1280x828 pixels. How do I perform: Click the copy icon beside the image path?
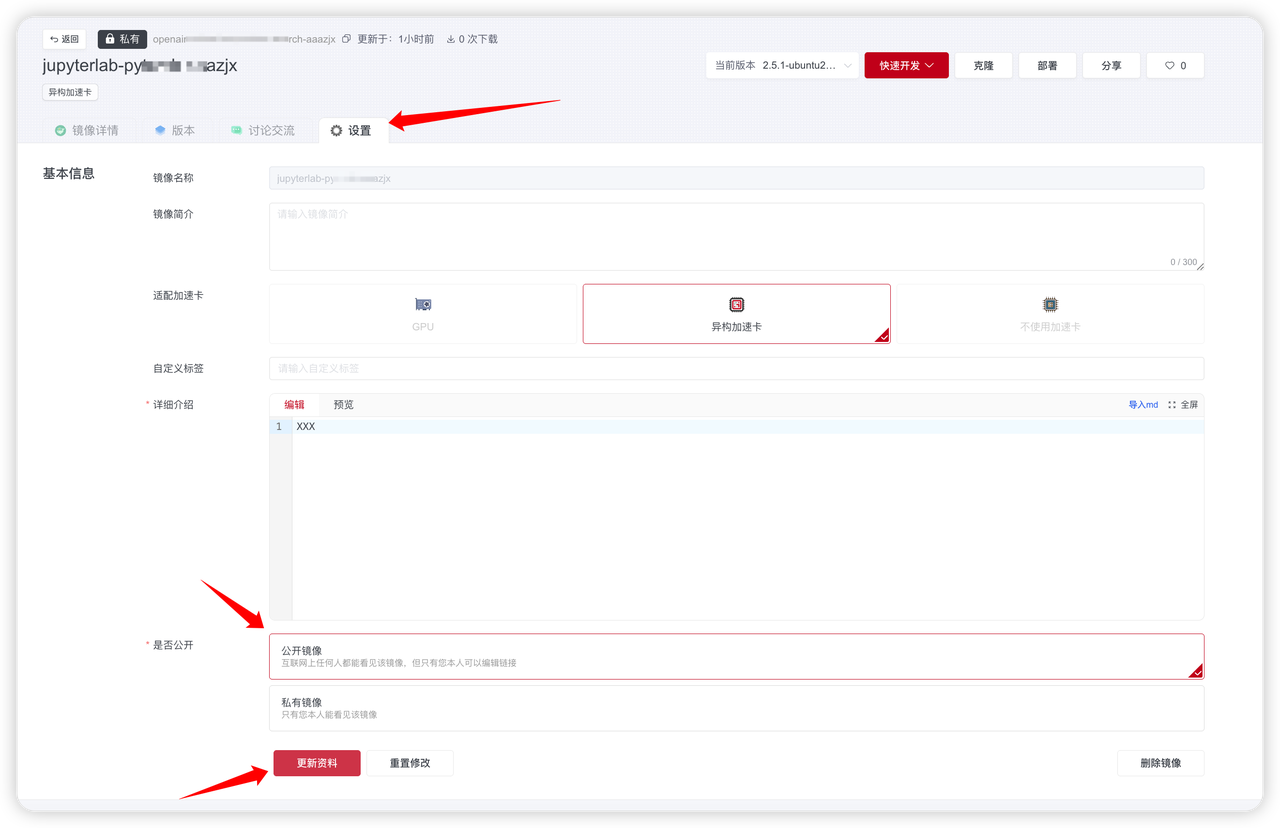pyautogui.click(x=346, y=39)
